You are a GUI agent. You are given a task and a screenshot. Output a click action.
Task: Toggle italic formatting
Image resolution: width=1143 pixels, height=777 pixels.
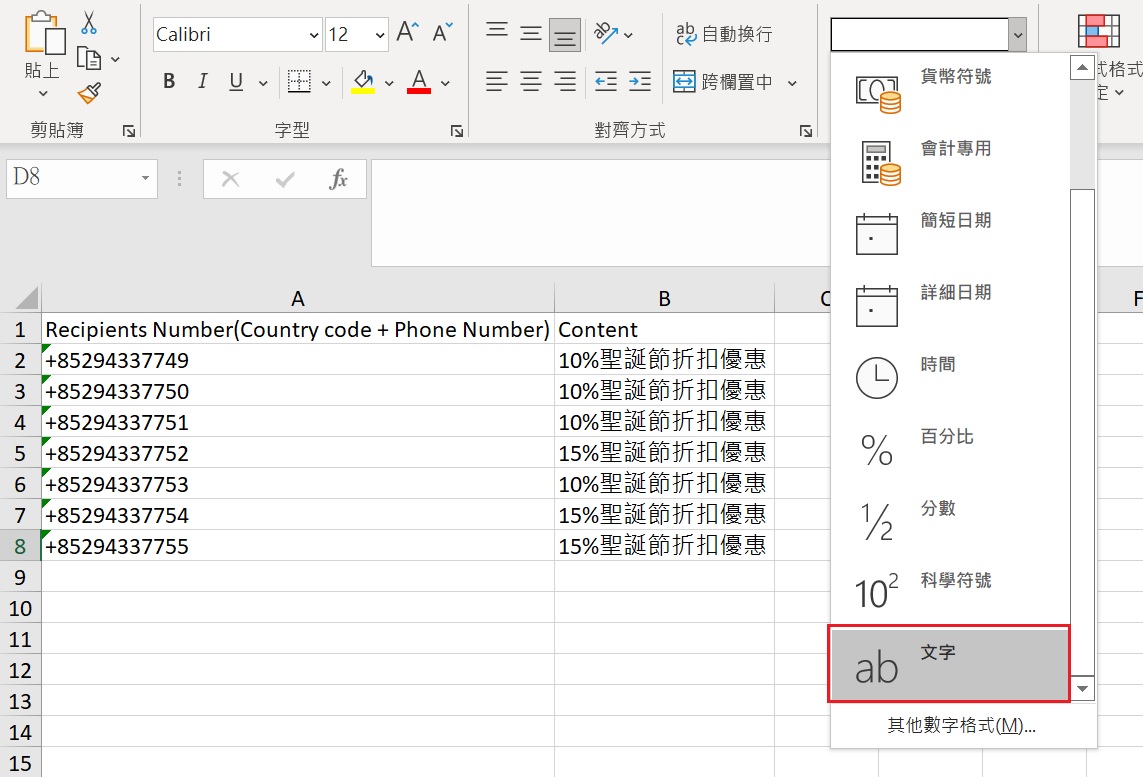coord(203,82)
